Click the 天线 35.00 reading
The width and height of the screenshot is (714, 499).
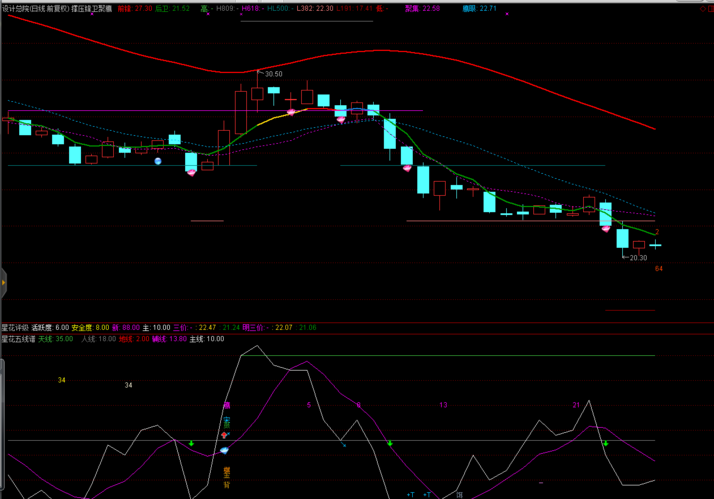point(56,339)
